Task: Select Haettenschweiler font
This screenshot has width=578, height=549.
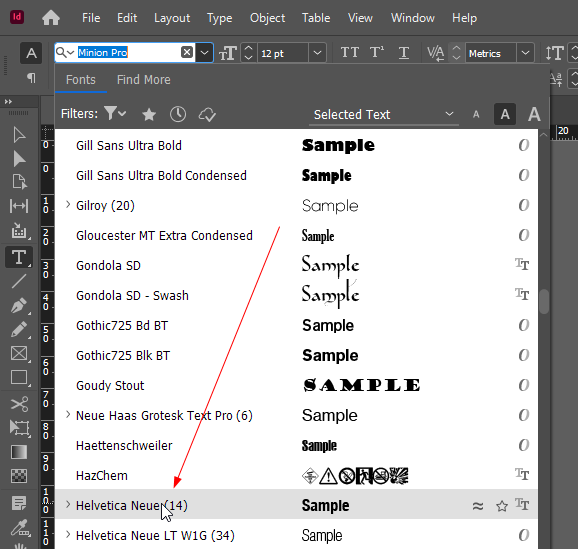Action: point(296,445)
